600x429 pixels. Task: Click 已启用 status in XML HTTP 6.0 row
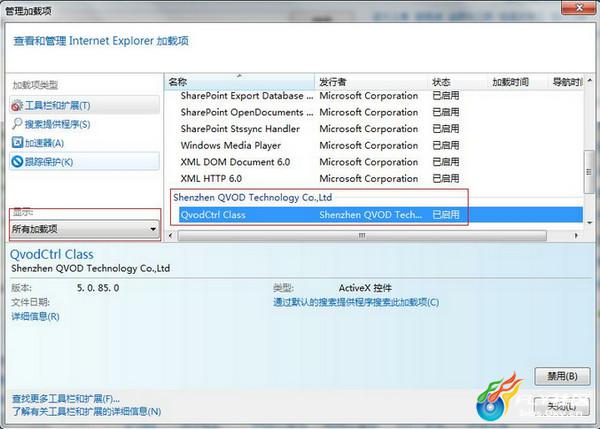pos(446,178)
